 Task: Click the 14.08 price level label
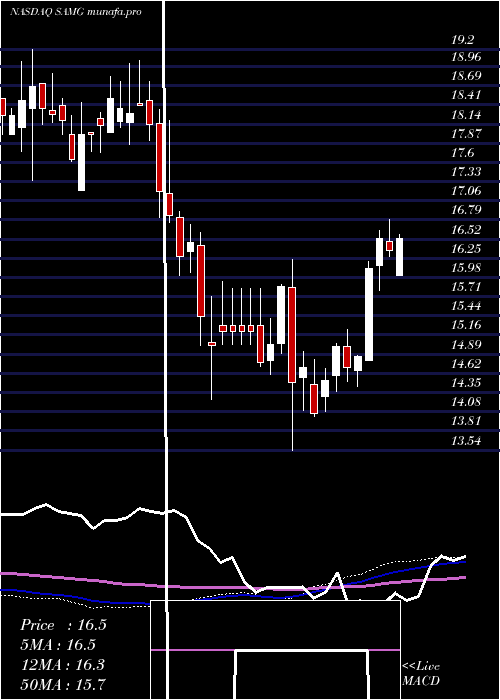(x=467, y=401)
